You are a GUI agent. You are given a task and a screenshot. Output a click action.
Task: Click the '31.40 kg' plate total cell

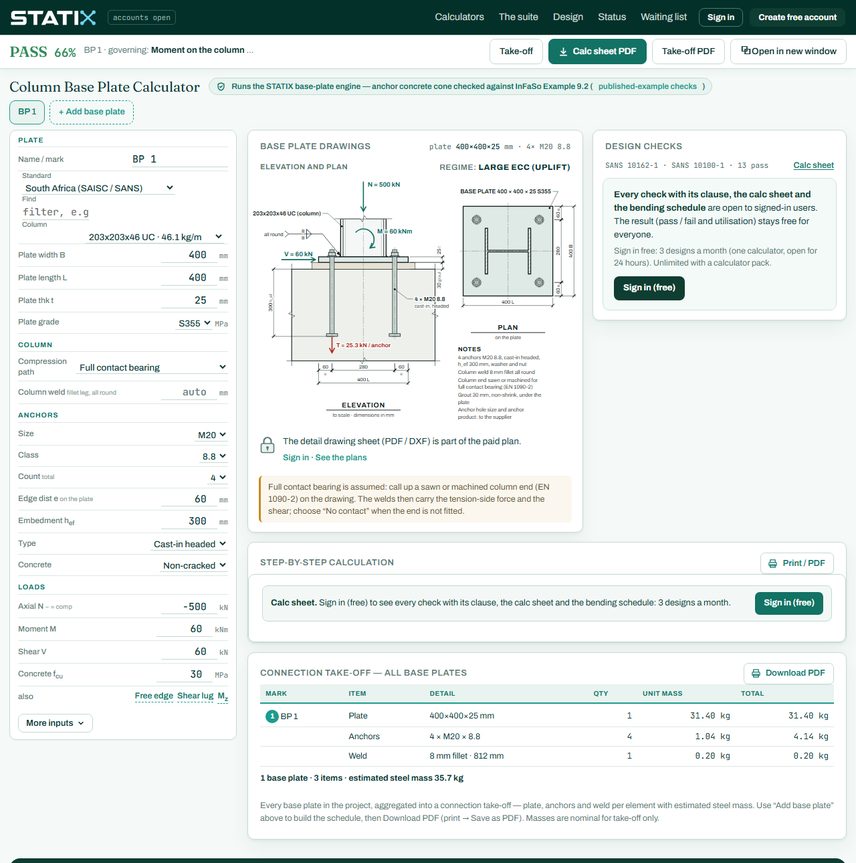pyautogui.click(x=808, y=715)
